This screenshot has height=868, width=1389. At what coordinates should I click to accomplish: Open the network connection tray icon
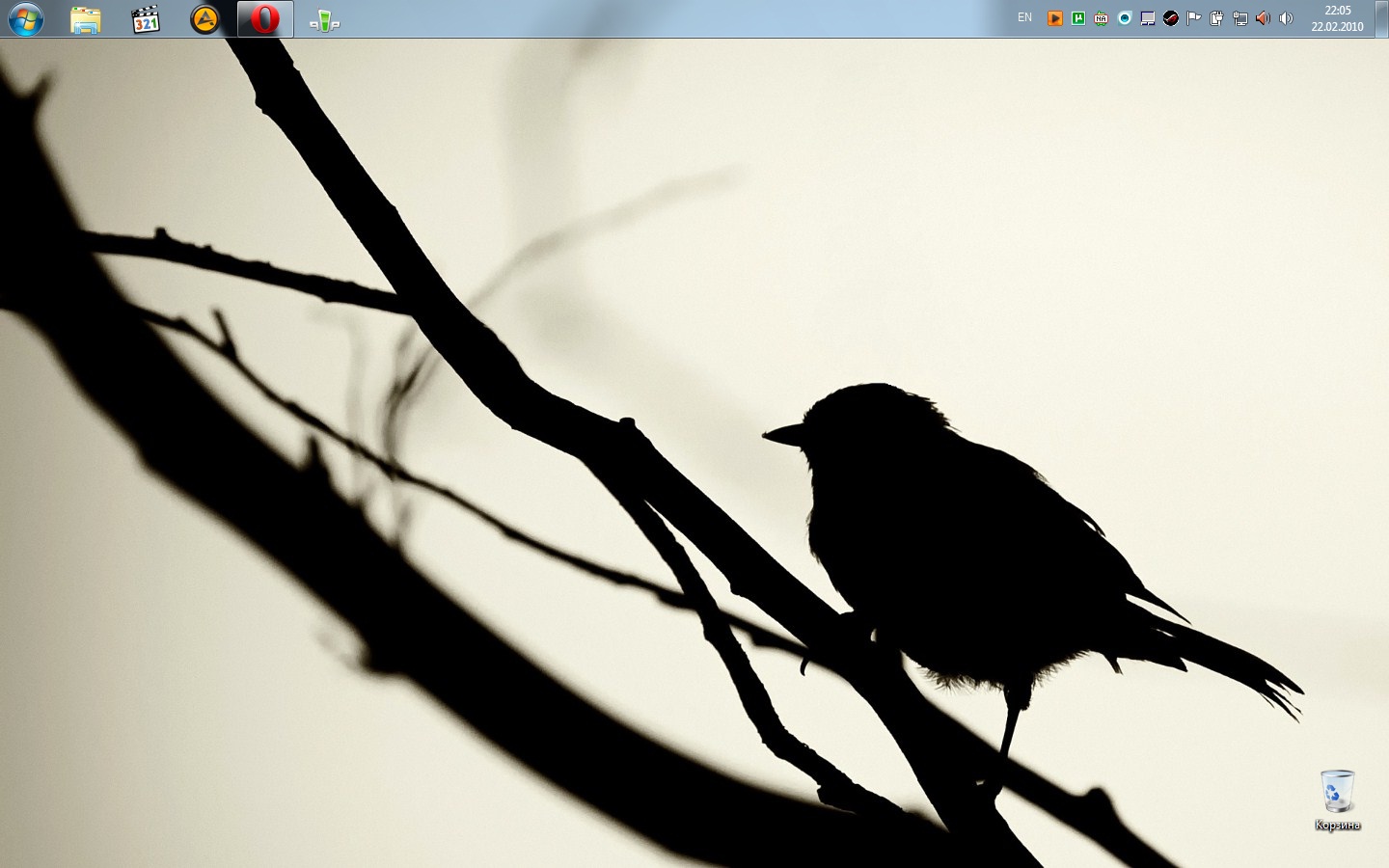click(1240, 18)
